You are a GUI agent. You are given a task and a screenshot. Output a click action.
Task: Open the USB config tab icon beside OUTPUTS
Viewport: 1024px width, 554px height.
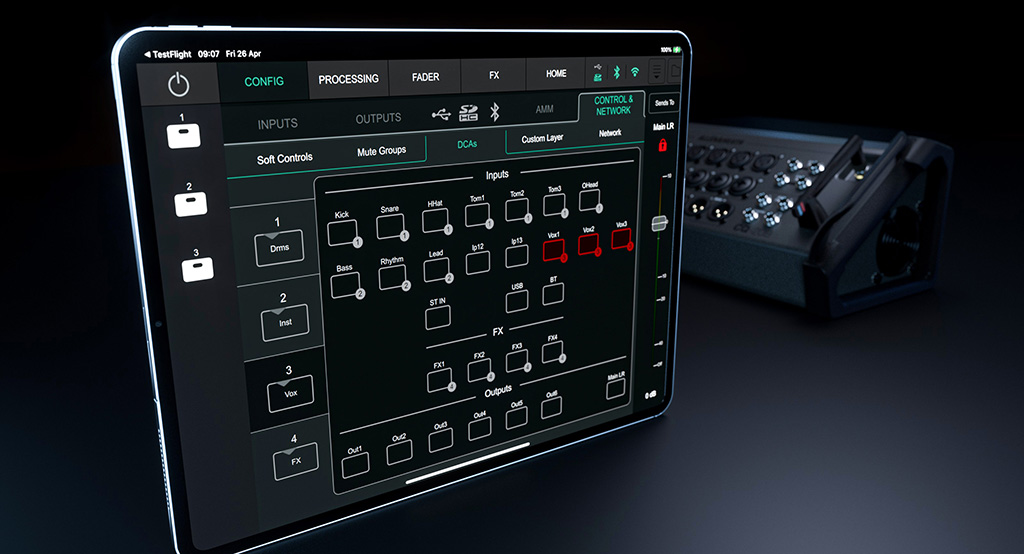[441, 115]
